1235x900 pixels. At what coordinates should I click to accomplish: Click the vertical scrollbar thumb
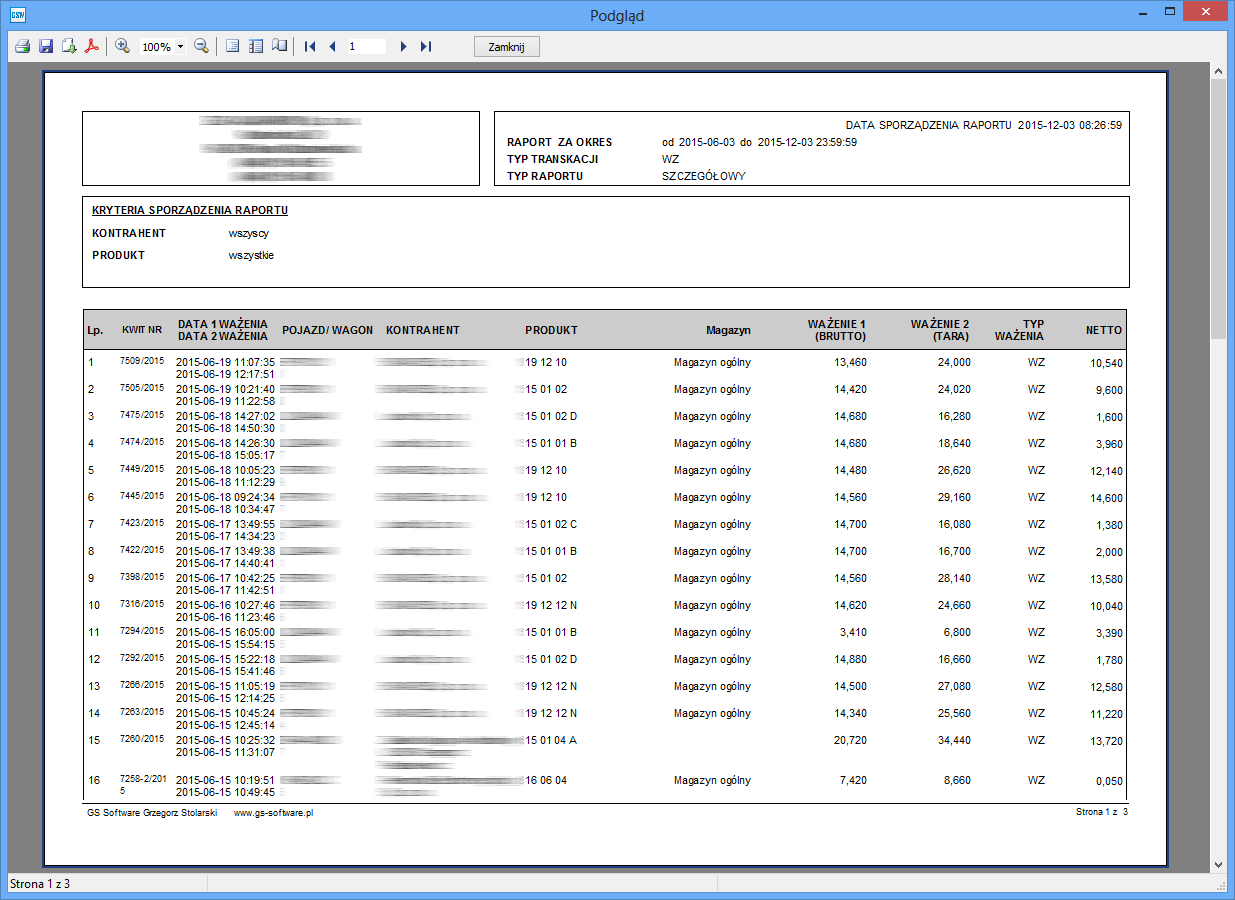(x=1218, y=210)
